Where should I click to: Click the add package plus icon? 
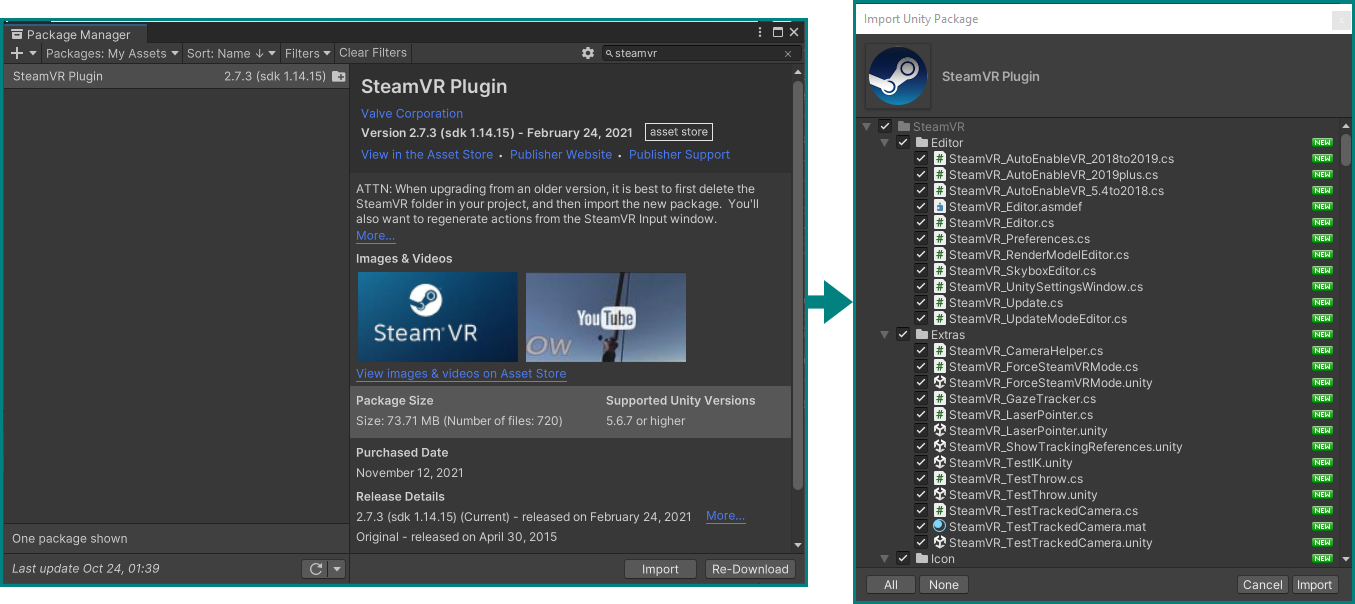click(17, 53)
